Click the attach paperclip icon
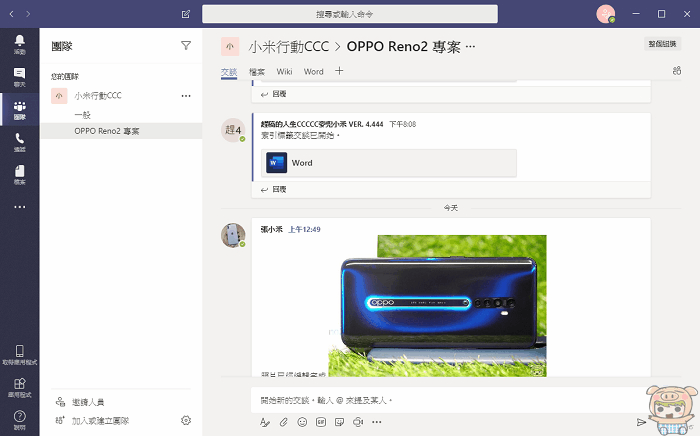The image size is (700, 436). click(x=283, y=422)
